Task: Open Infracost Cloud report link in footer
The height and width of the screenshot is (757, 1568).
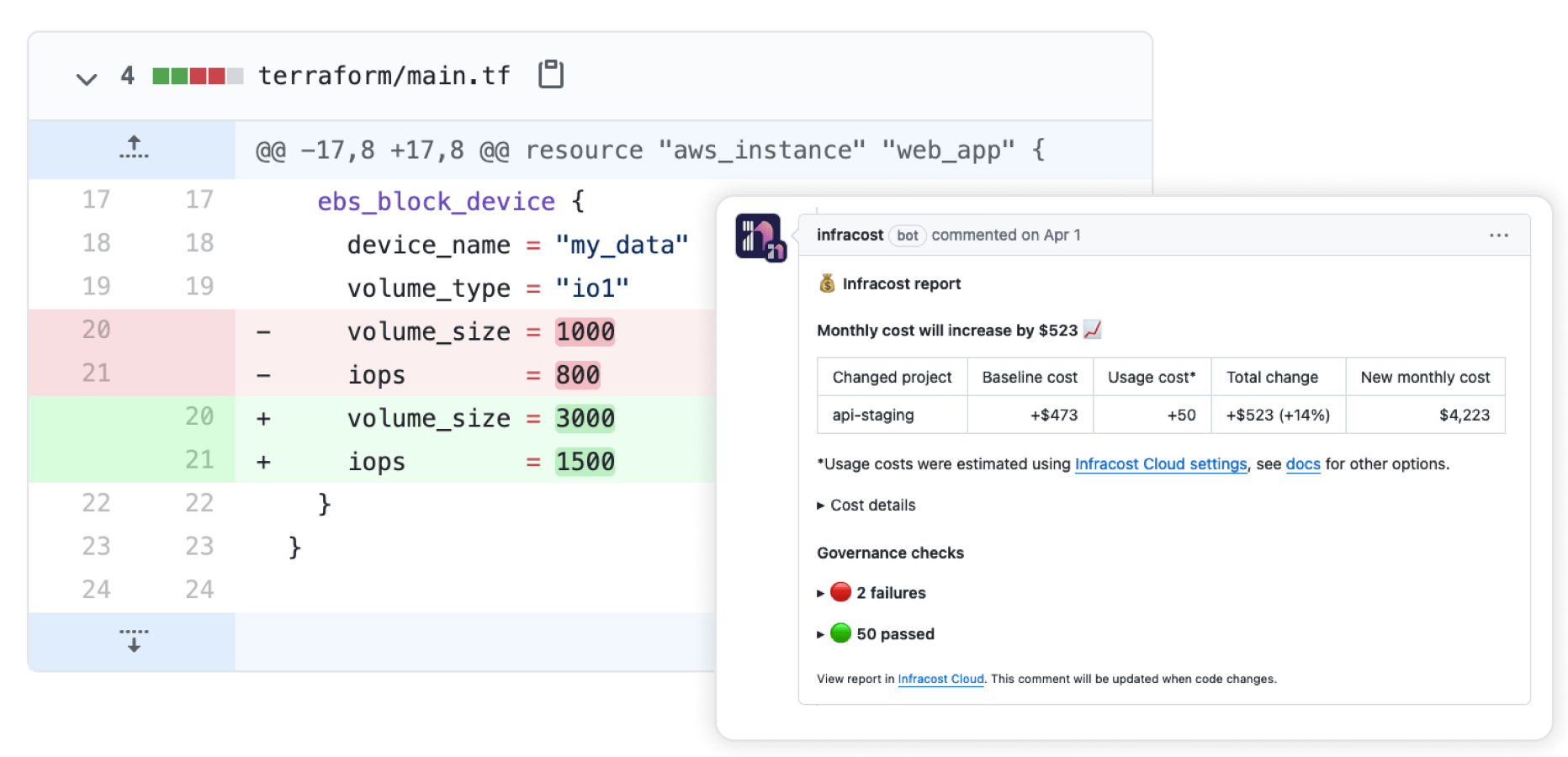Action: [940, 679]
